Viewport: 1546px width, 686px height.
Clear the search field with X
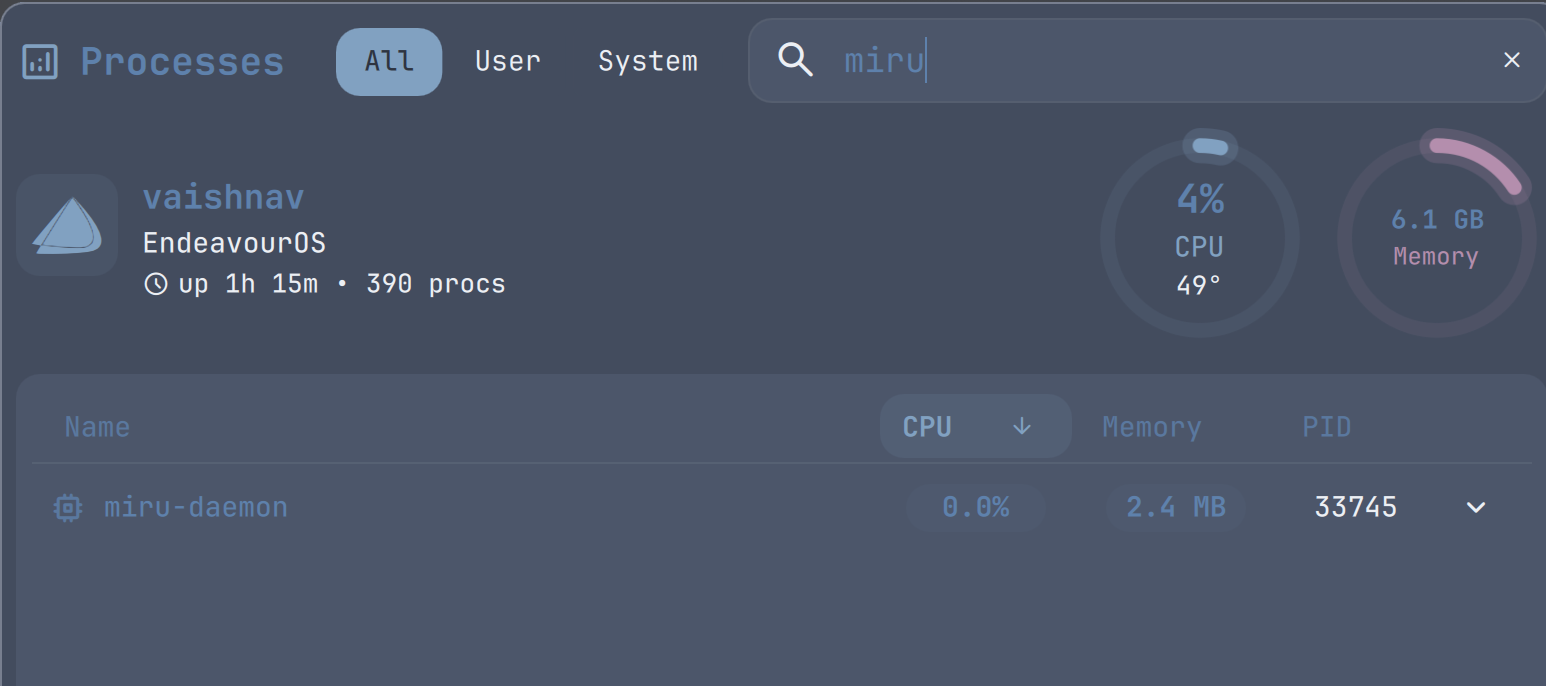click(x=1511, y=60)
